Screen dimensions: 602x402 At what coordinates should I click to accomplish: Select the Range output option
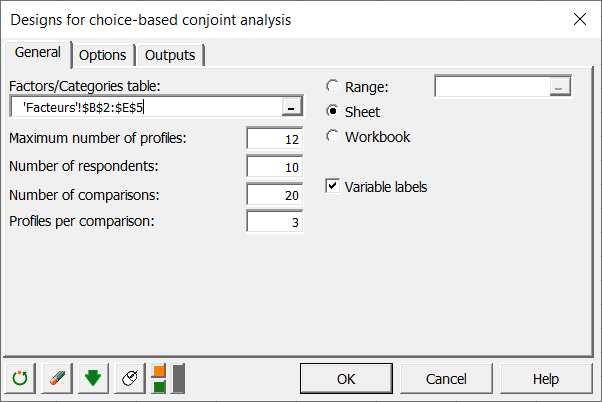[x=333, y=87]
